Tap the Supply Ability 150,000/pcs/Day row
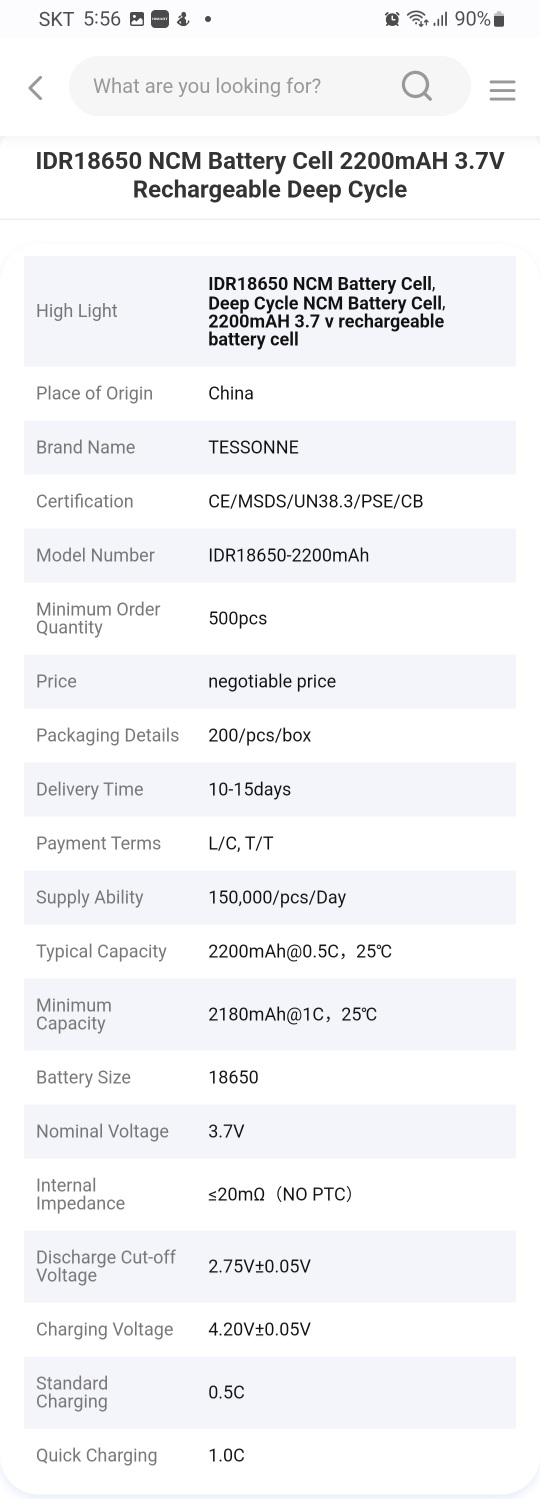This screenshot has height=1499, width=540. coord(270,897)
